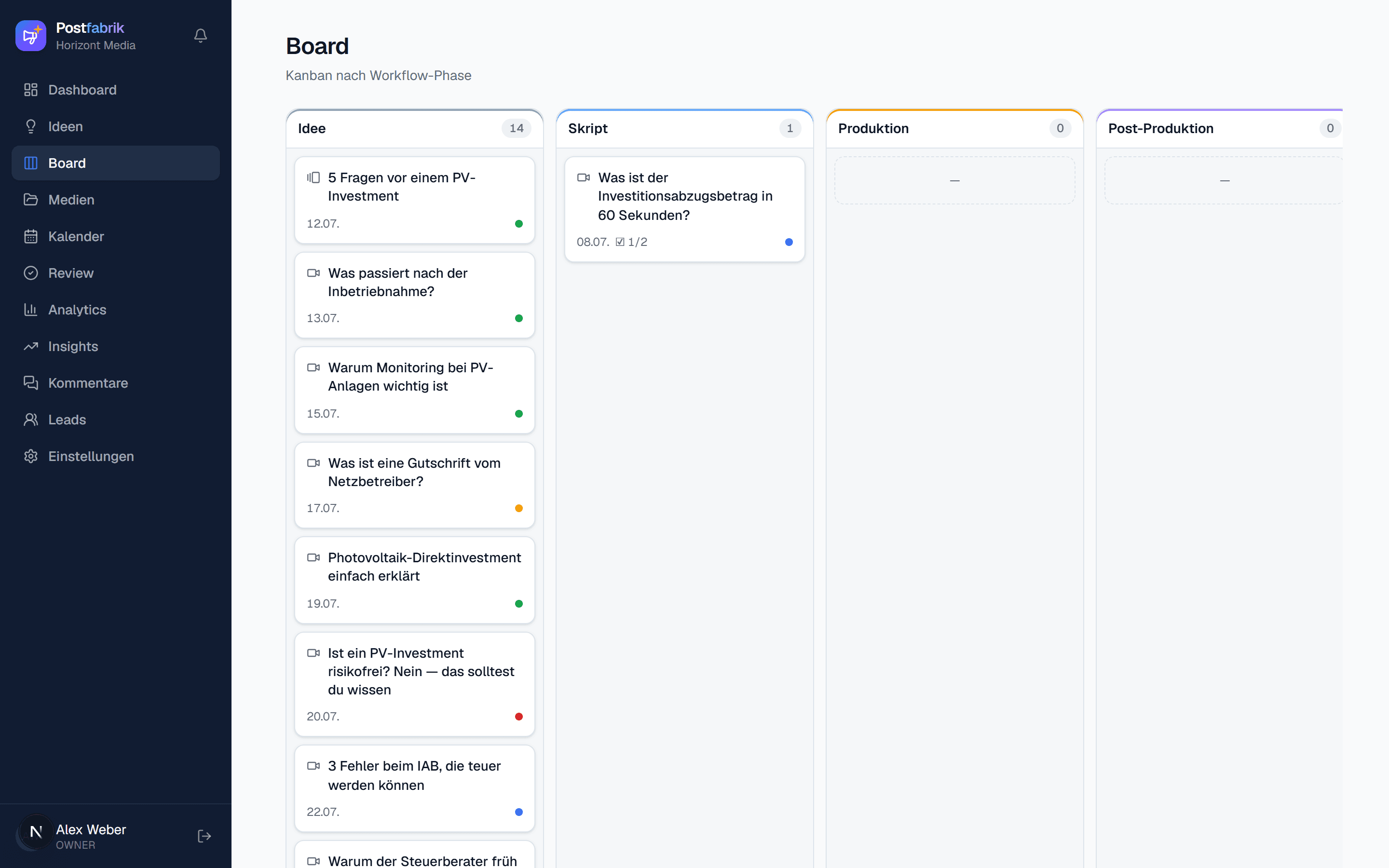Viewport: 1389px width, 868px height.
Task: Click the empty Produktion drop zone
Action: click(x=954, y=180)
